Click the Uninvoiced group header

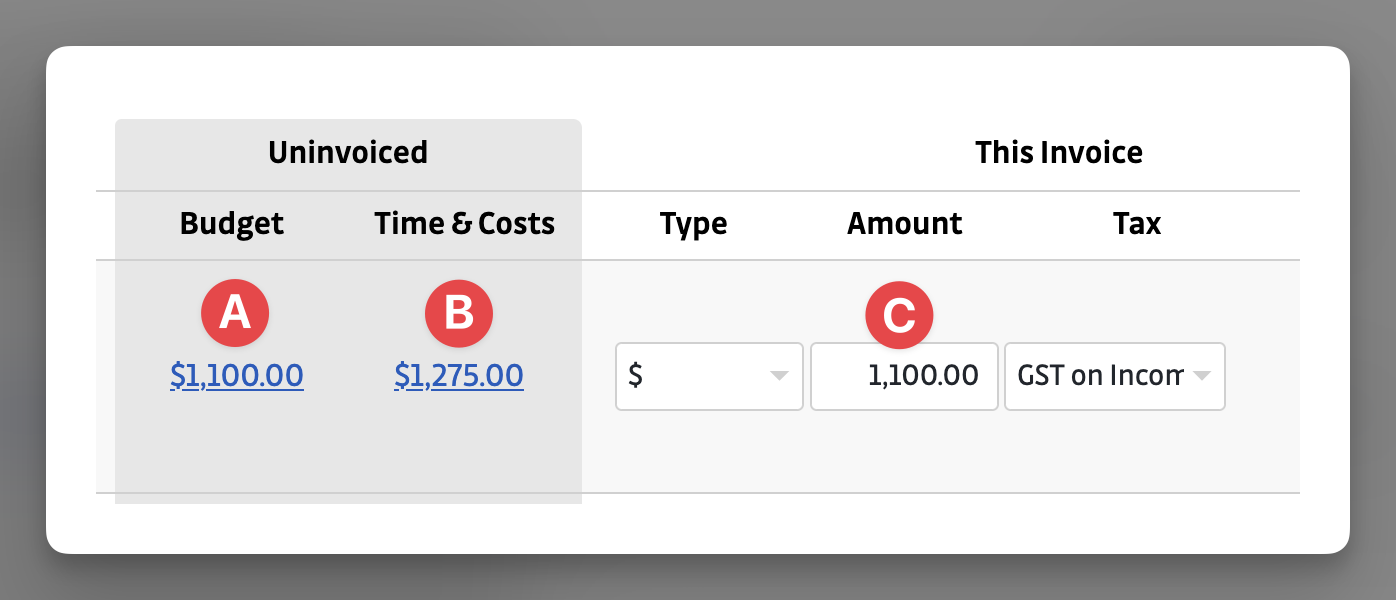click(347, 152)
